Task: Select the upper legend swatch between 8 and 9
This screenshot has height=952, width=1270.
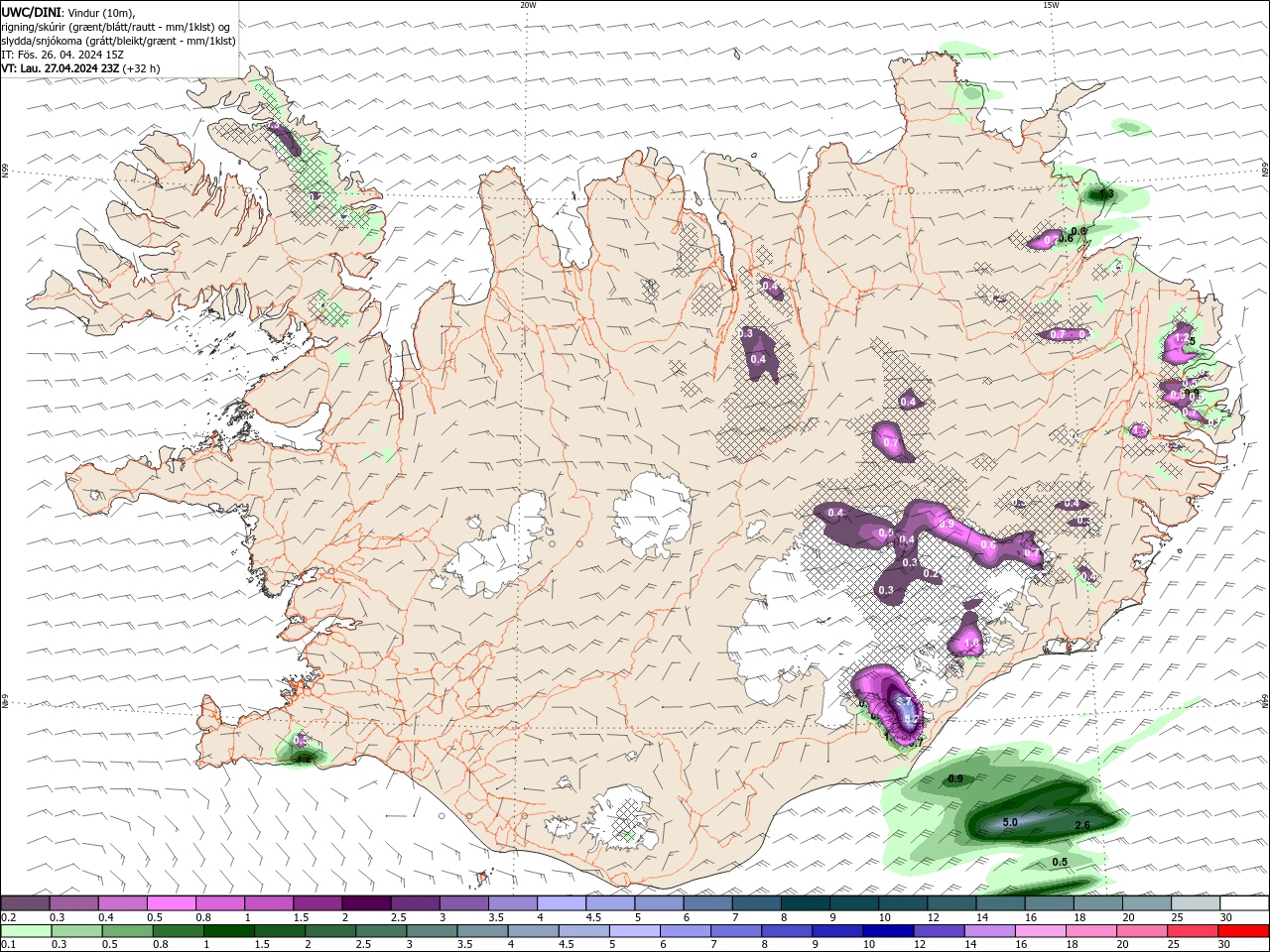Action: coord(806,903)
